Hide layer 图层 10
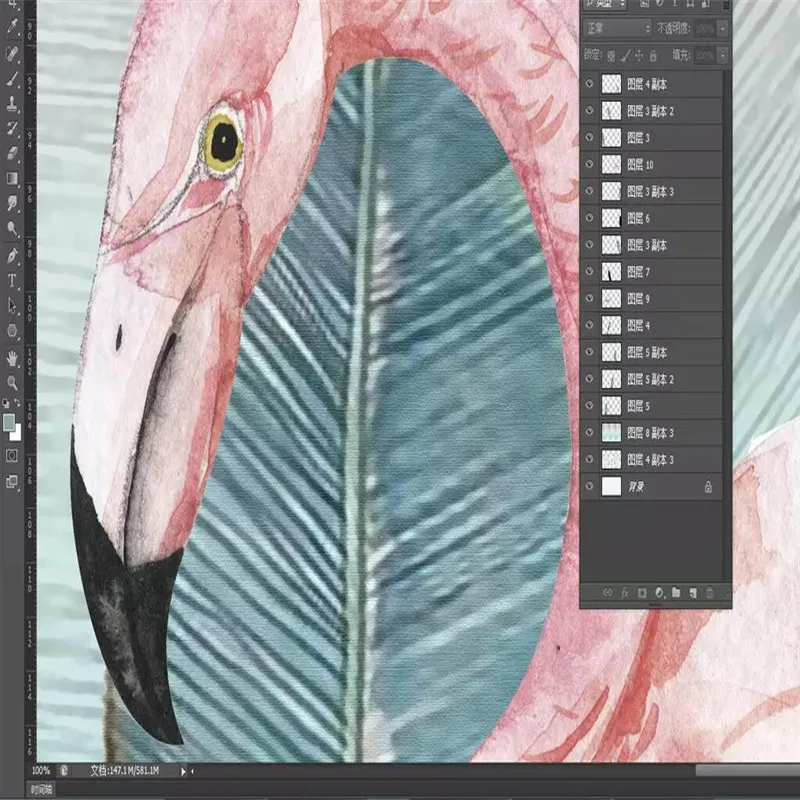800x800 pixels. (590, 164)
